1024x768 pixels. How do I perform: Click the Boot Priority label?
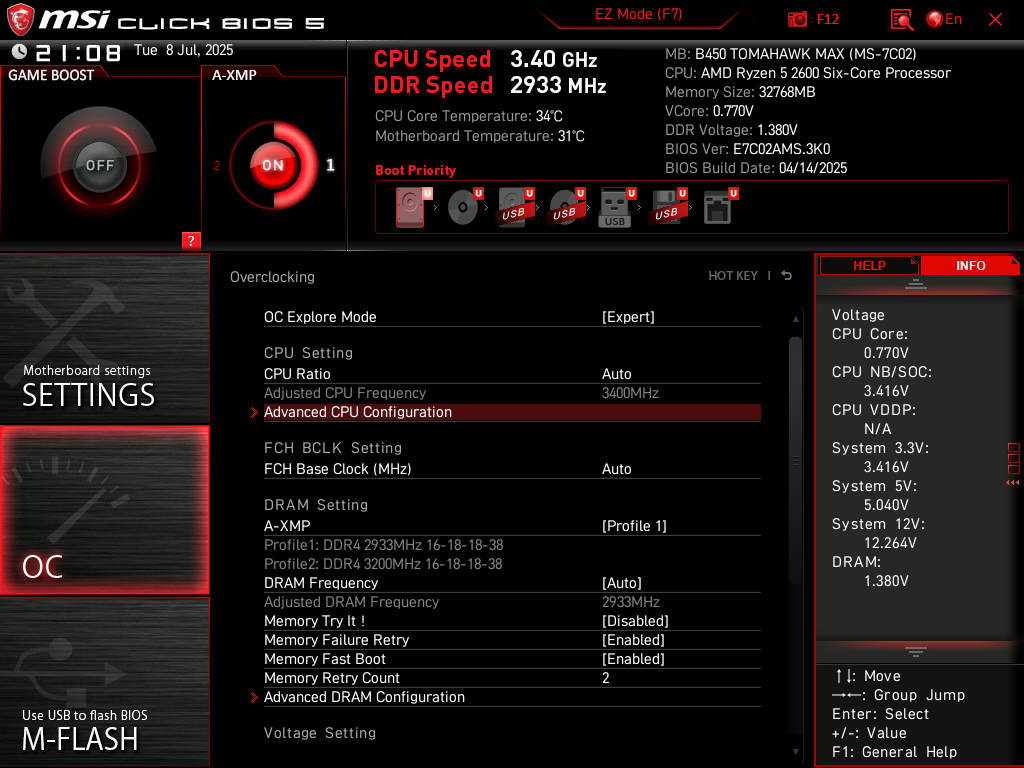tap(415, 170)
